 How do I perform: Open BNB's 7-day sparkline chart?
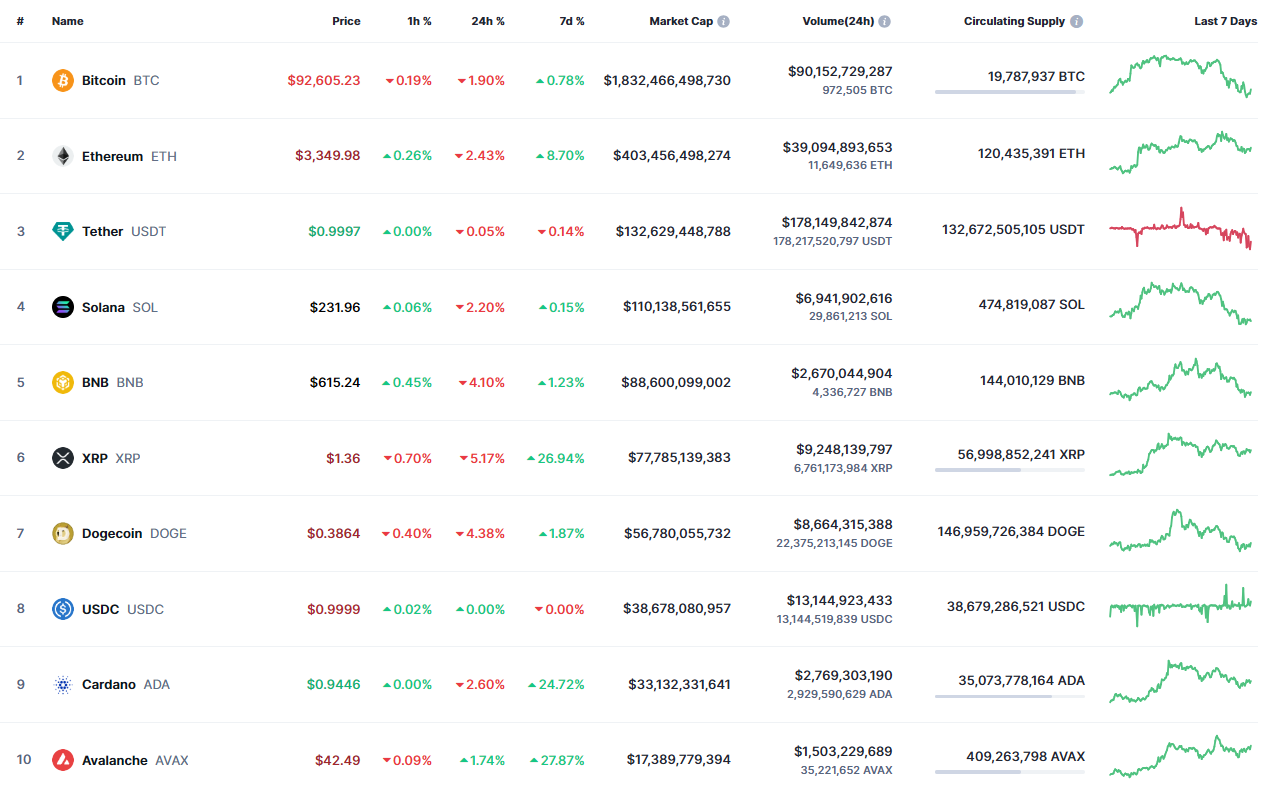click(1181, 379)
